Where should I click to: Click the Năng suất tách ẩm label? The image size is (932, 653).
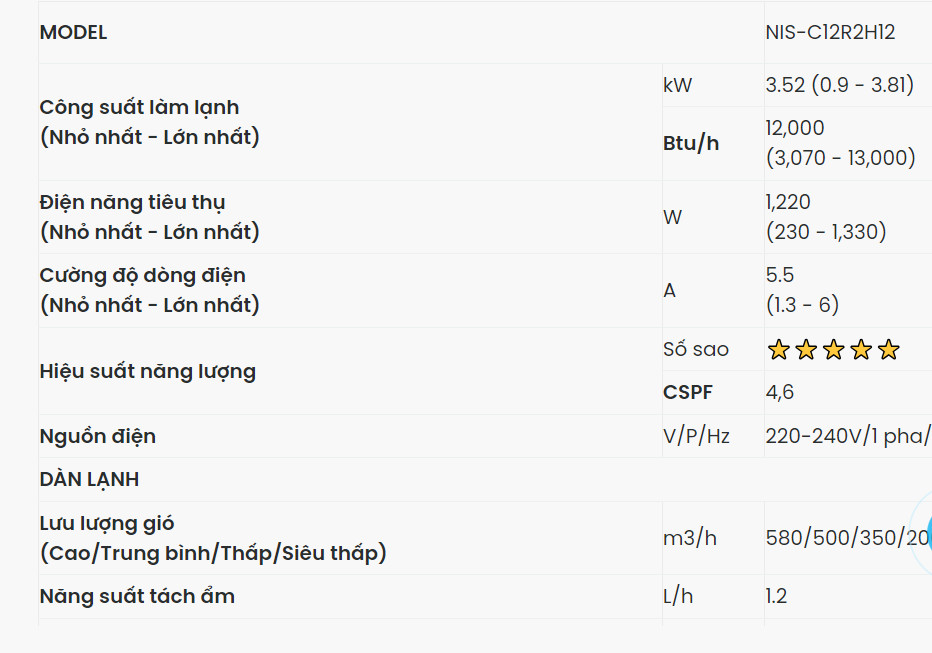(x=137, y=596)
